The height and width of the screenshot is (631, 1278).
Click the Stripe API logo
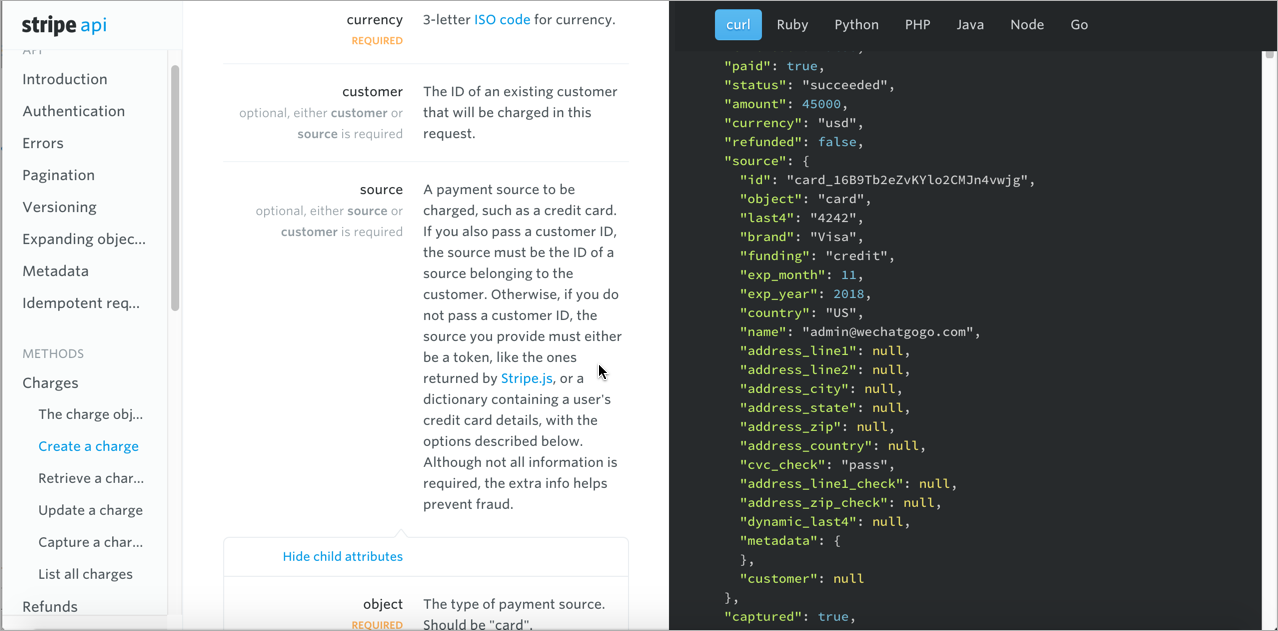tap(64, 25)
